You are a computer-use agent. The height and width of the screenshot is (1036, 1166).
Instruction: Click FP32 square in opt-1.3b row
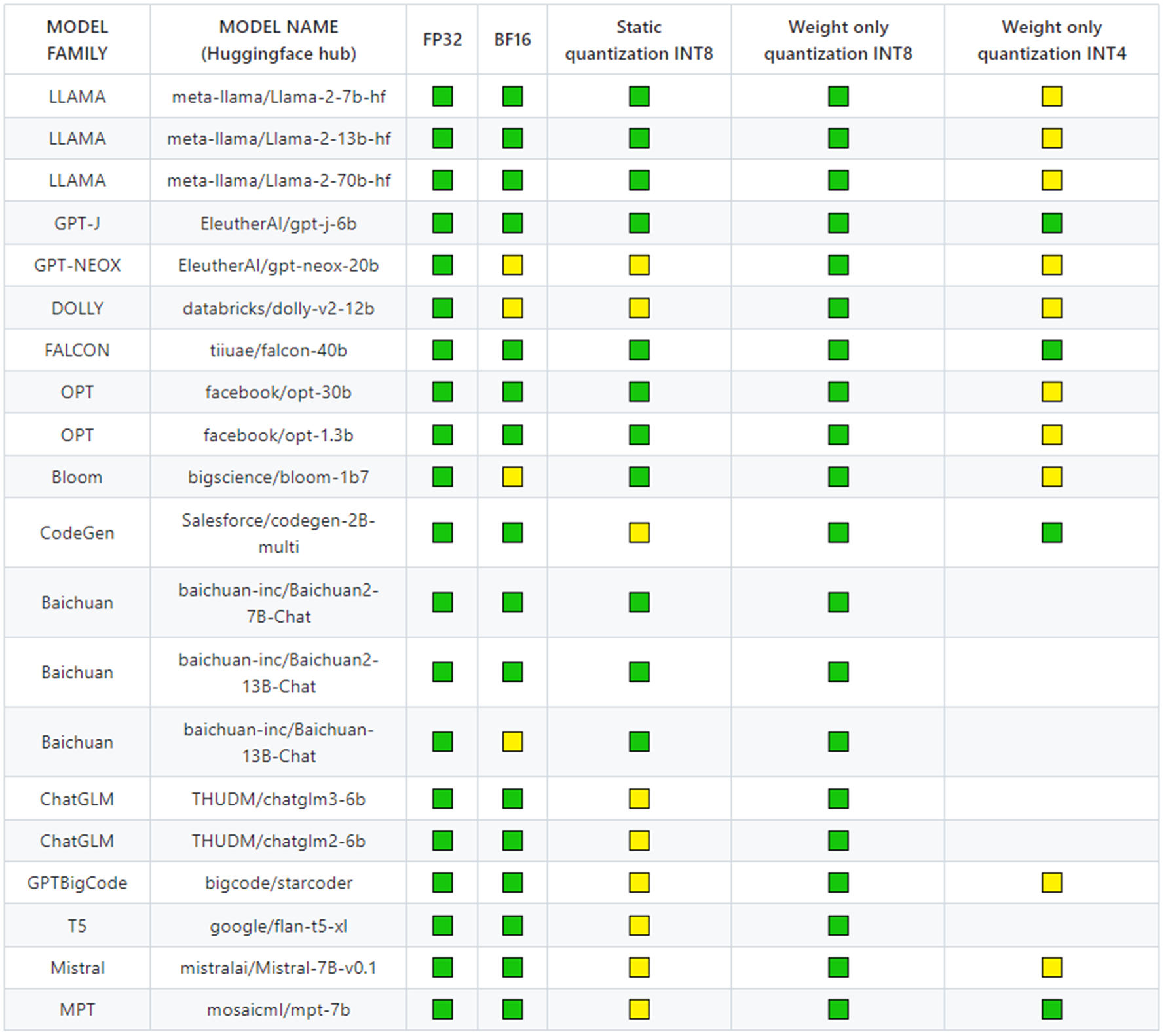point(442,435)
